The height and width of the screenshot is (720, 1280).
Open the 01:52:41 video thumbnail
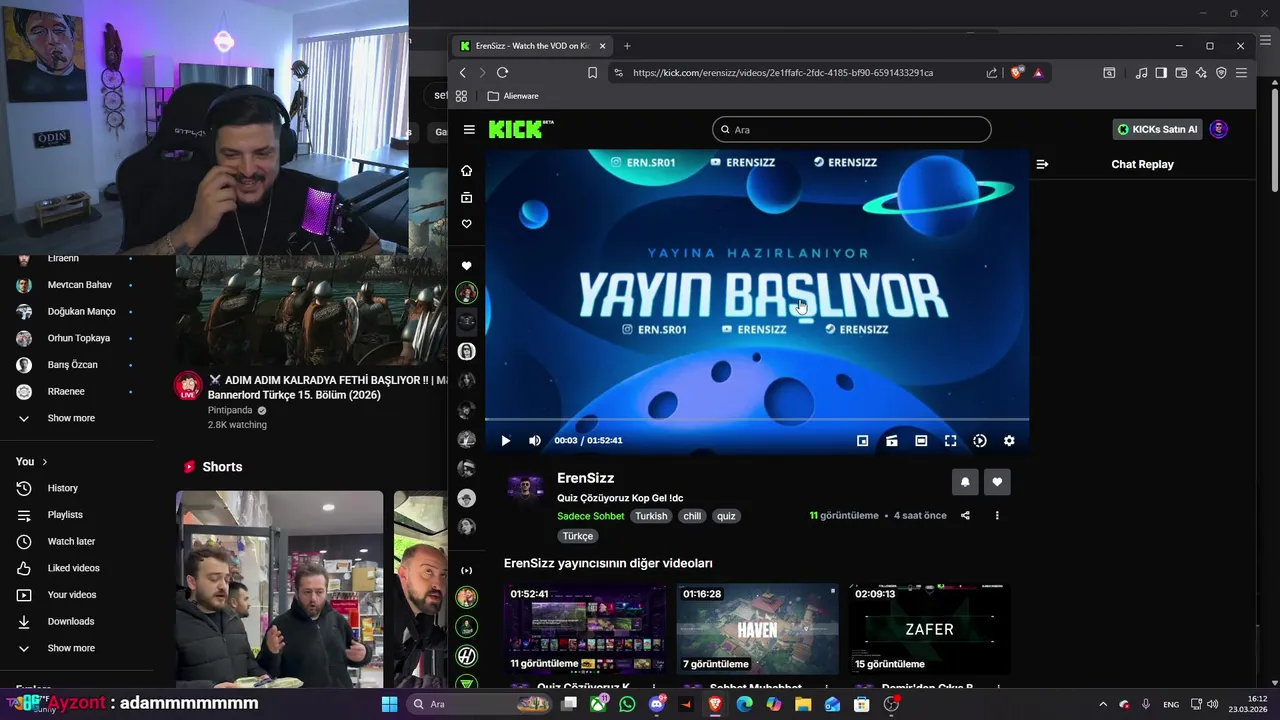pos(585,628)
